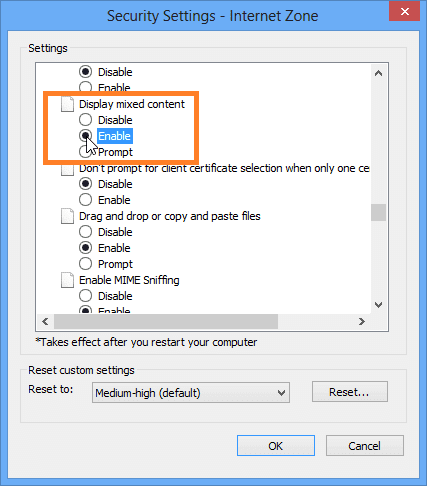Open the Reset to Medium-high dropdown

click(191, 393)
